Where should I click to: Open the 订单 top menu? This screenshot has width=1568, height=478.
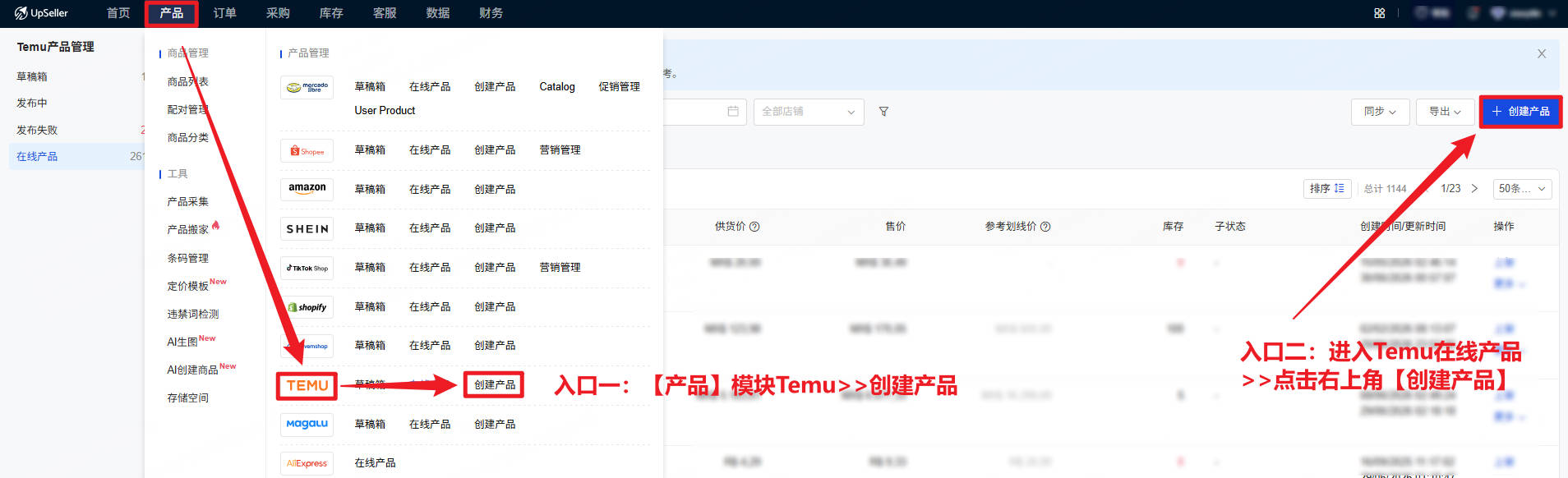pyautogui.click(x=224, y=13)
